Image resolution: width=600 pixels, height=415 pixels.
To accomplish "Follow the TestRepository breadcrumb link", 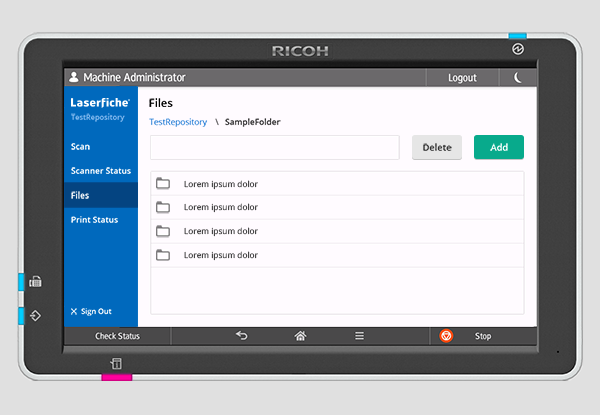I will (178, 122).
